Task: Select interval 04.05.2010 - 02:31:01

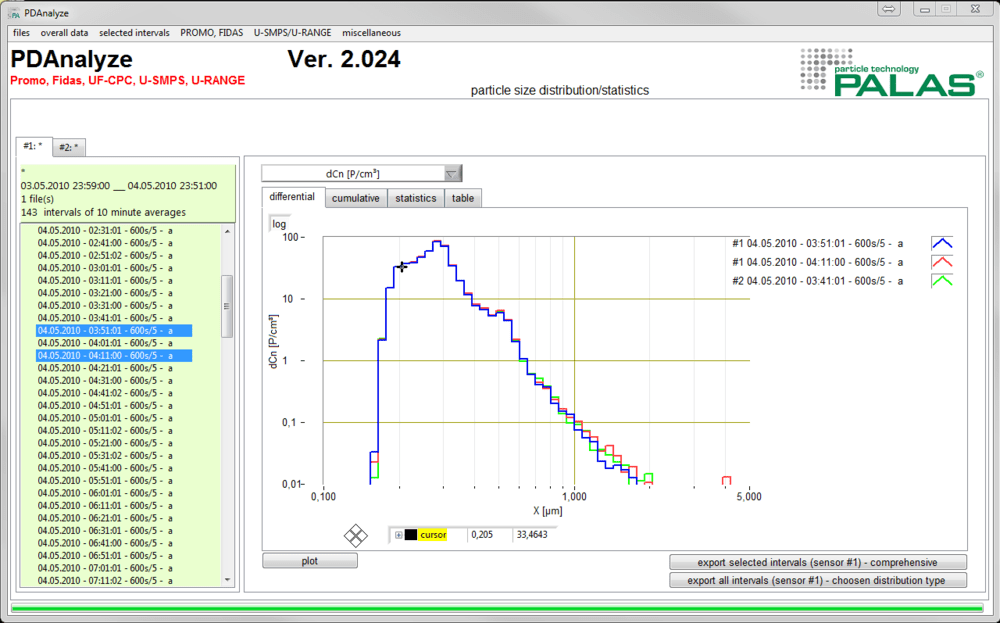Action: (x=105, y=231)
